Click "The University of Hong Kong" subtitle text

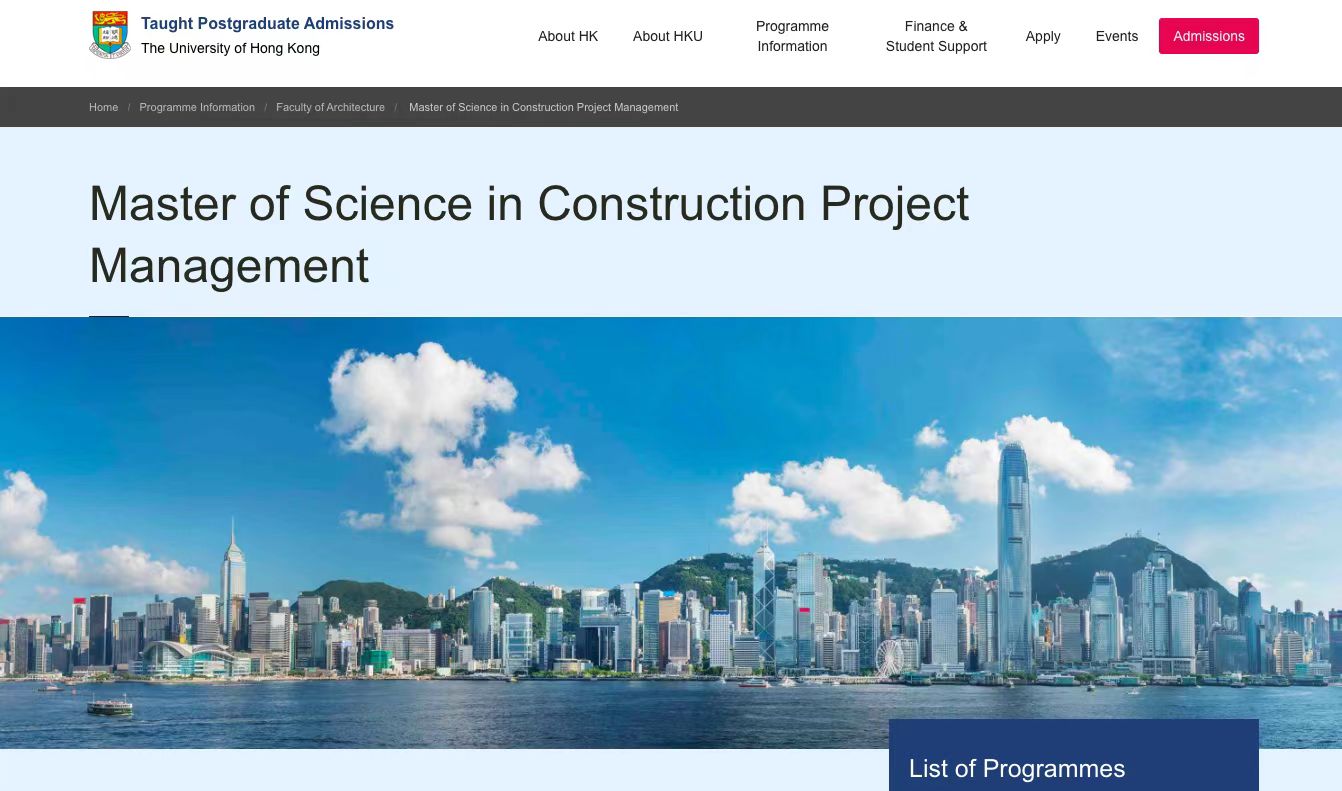coord(230,48)
